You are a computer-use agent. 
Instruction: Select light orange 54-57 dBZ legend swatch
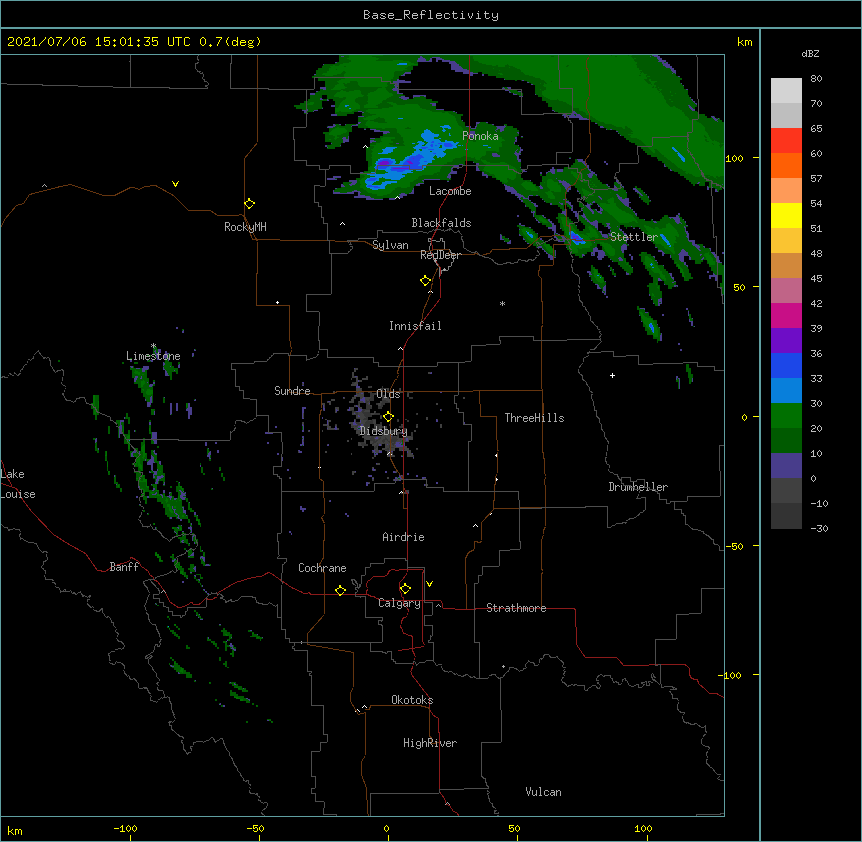pos(786,191)
